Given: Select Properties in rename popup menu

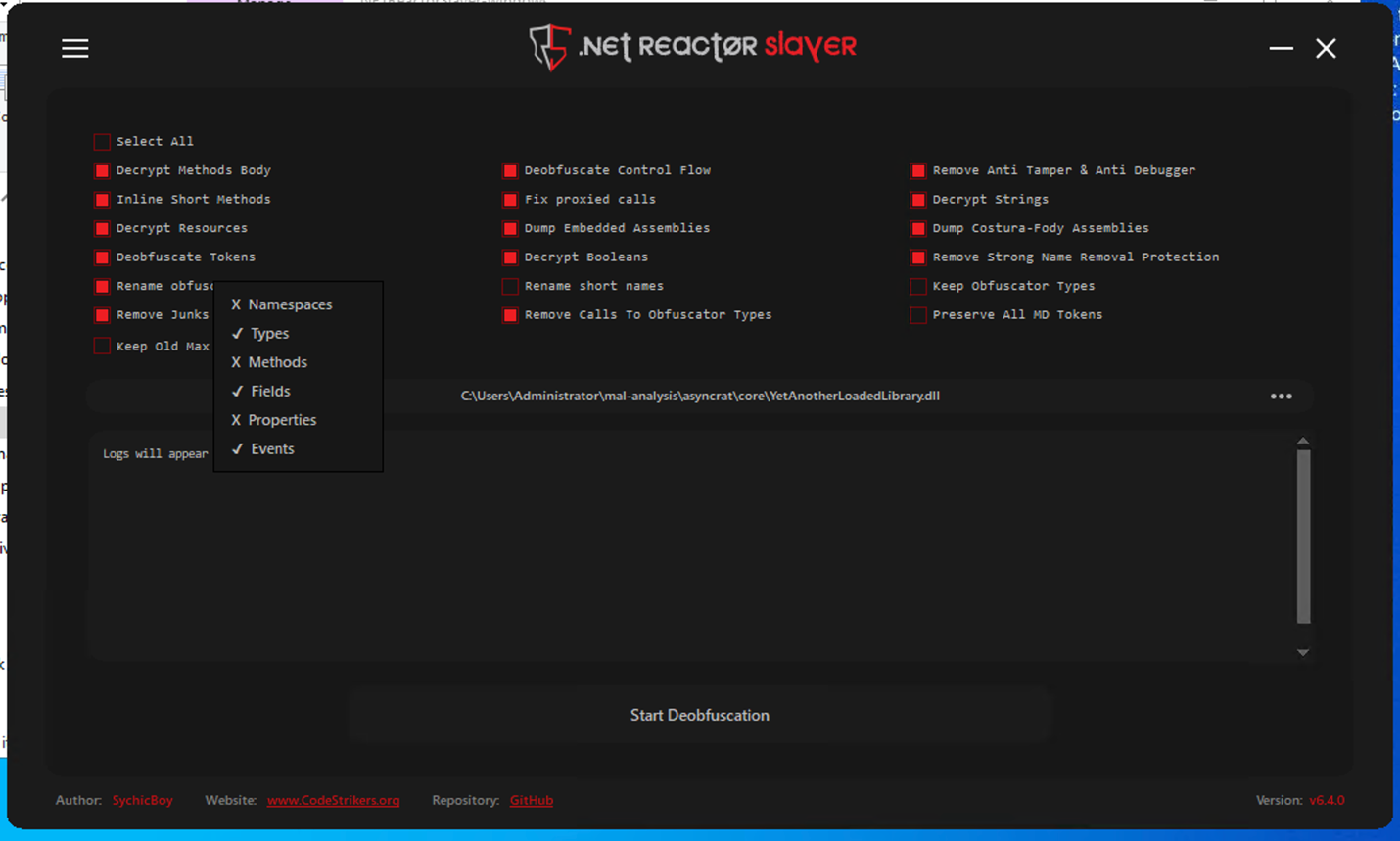Looking at the screenshot, I should pos(298,420).
